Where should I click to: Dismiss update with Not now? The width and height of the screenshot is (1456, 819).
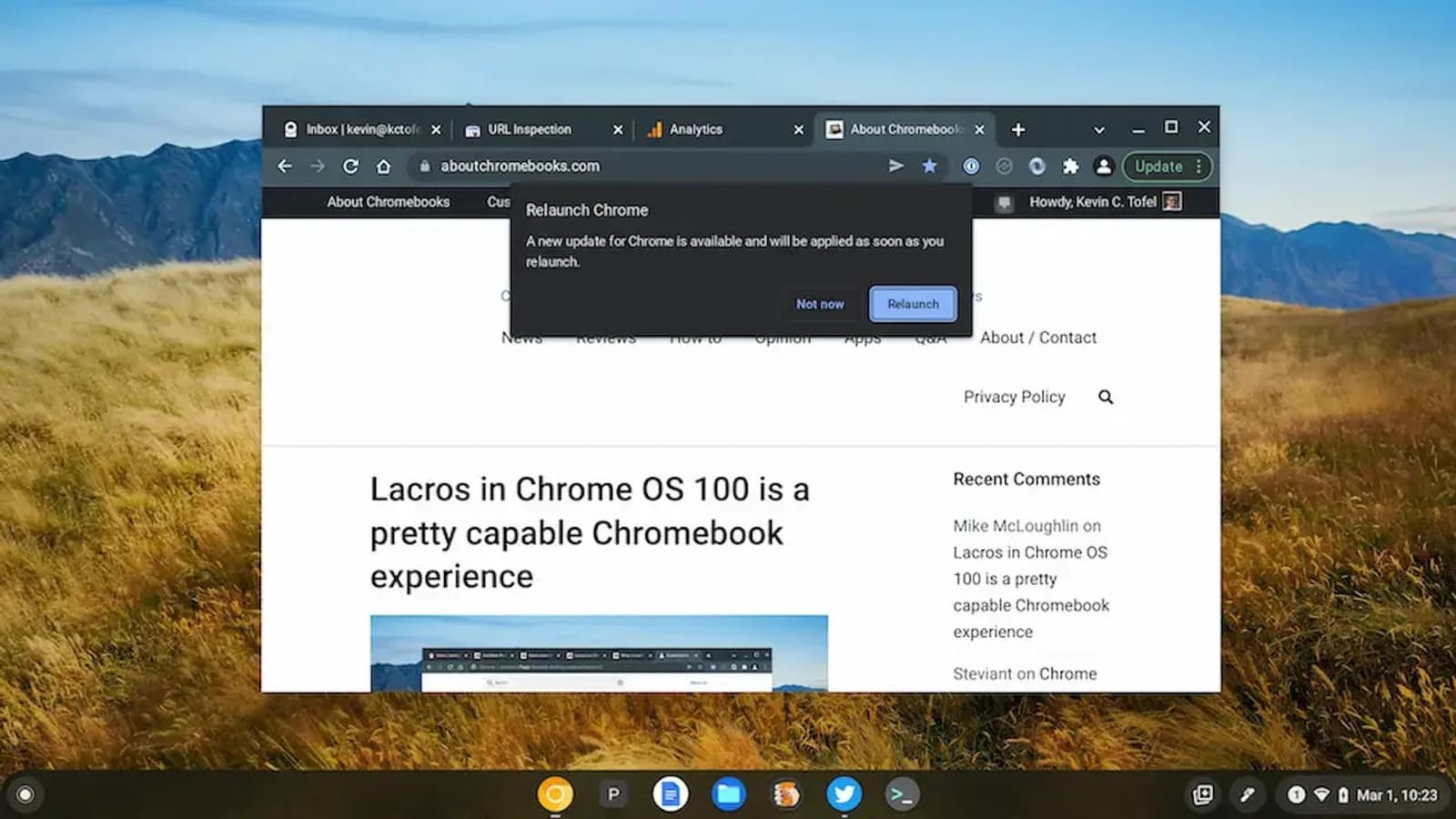pos(820,304)
